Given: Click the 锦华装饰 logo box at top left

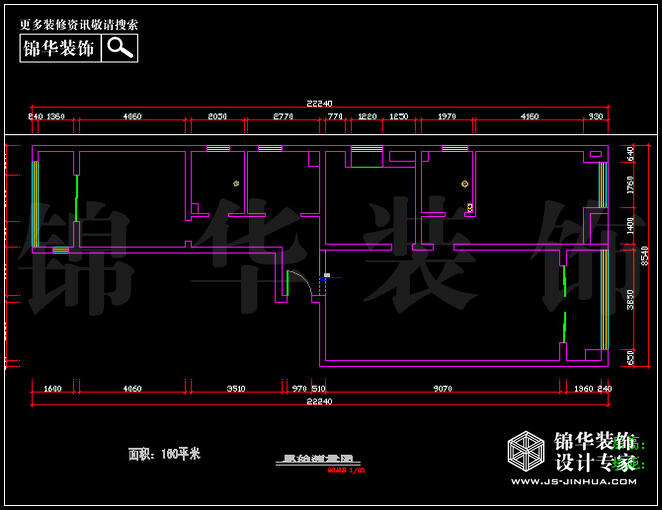Looking at the screenshot, I should (60, 48).
